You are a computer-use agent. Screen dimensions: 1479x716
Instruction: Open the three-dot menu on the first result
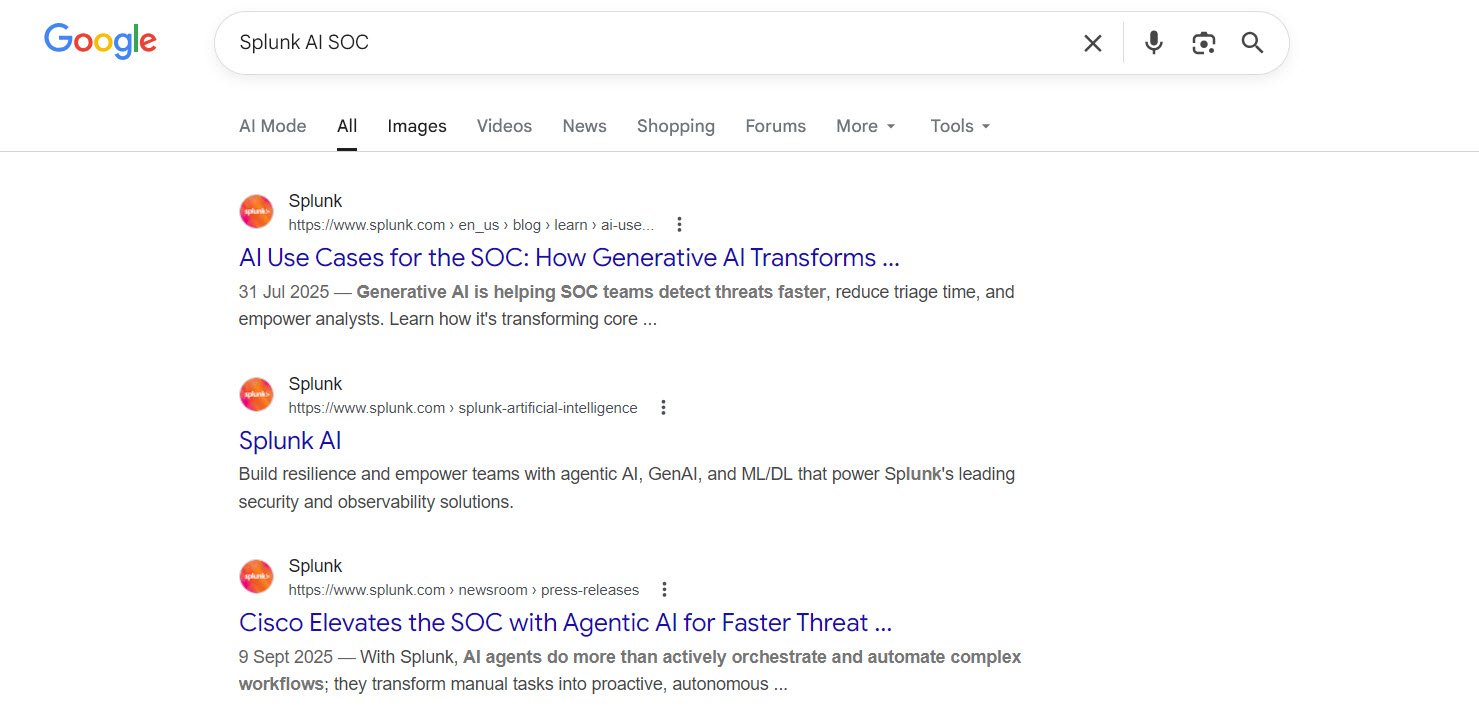coord(679,224)
